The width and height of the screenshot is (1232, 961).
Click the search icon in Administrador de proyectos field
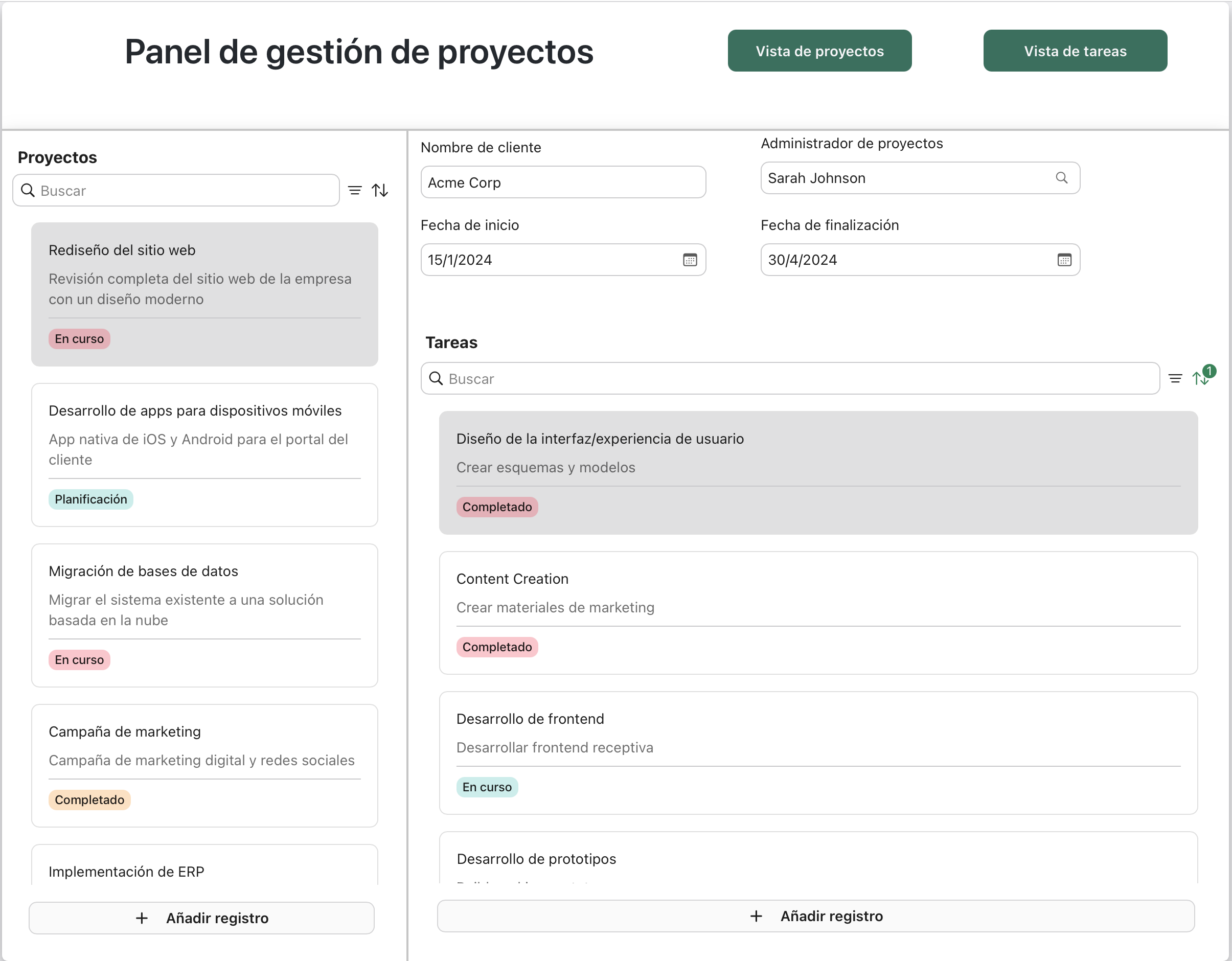(x=1062, y=178)
